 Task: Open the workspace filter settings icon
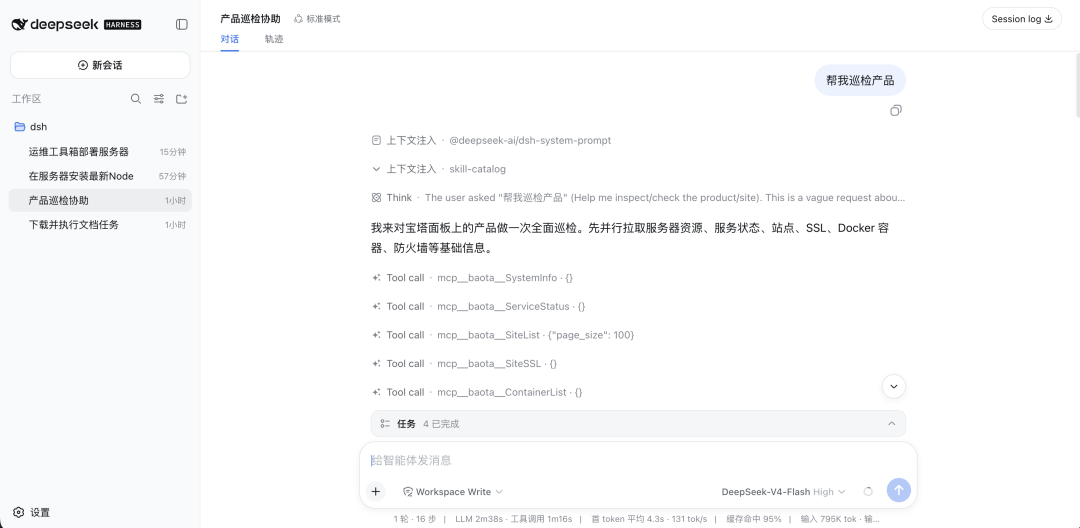158,99
